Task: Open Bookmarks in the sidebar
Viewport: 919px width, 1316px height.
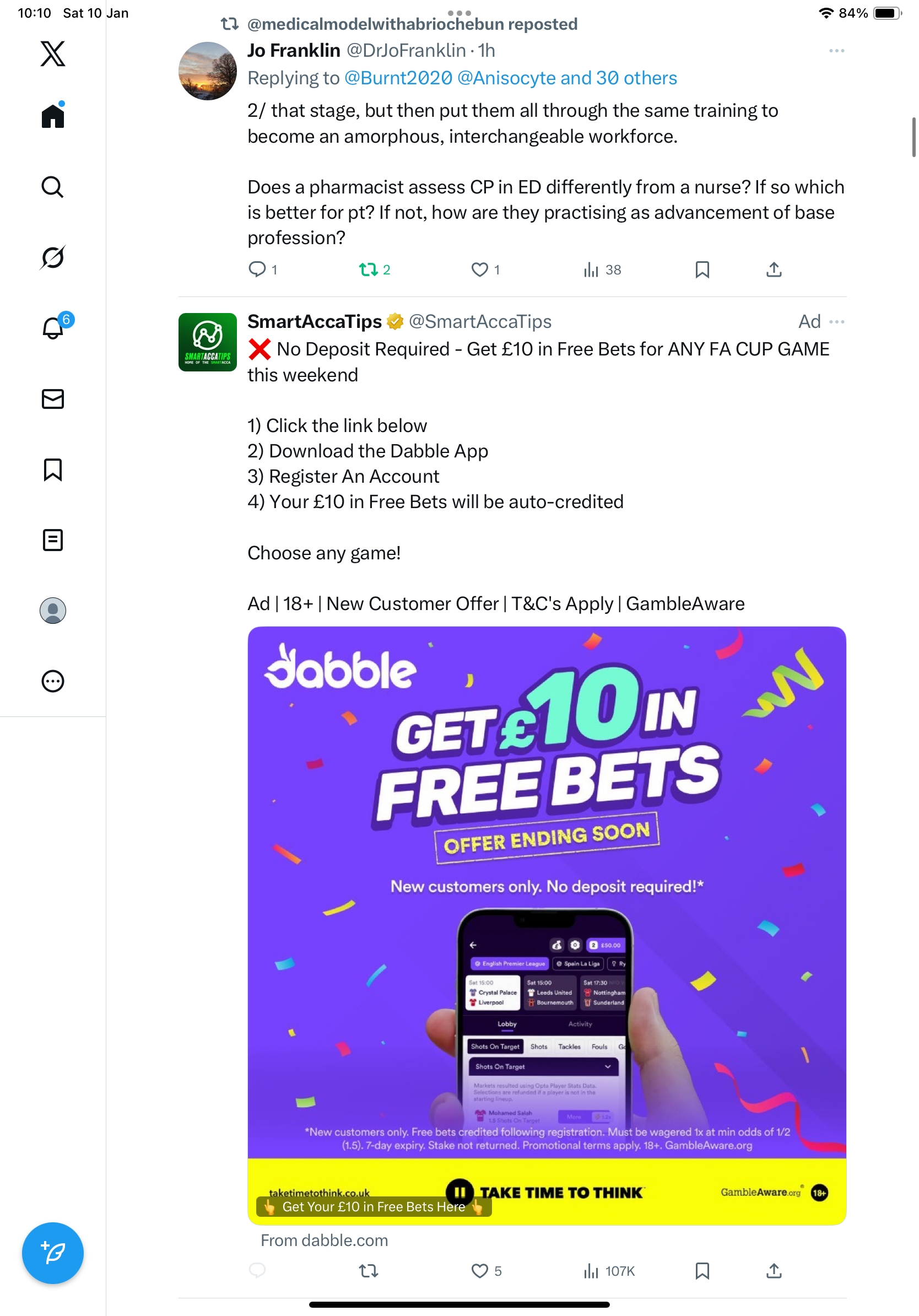Action: click(53, 470)
